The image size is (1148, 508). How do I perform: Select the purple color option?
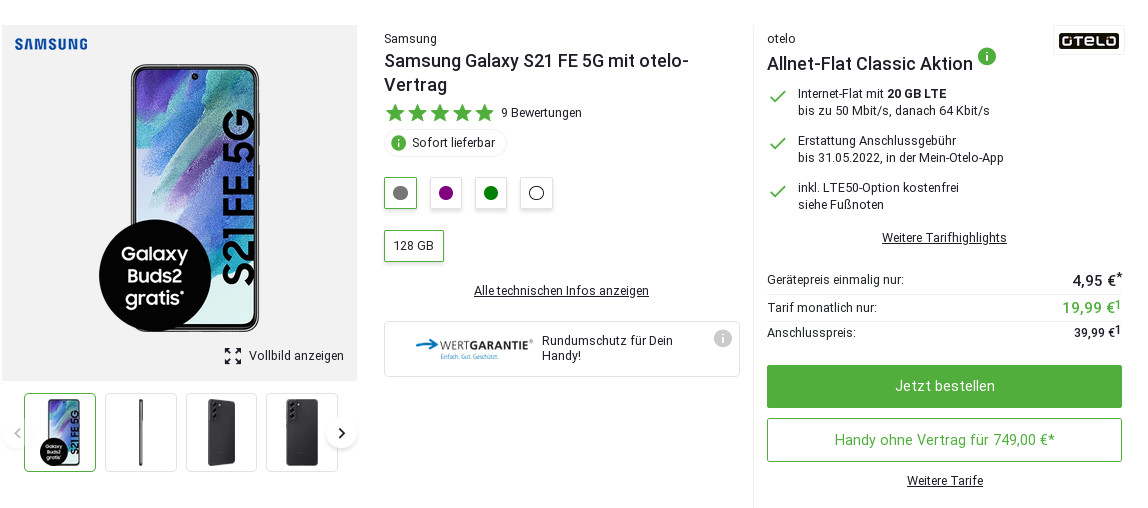click(446, 193)
